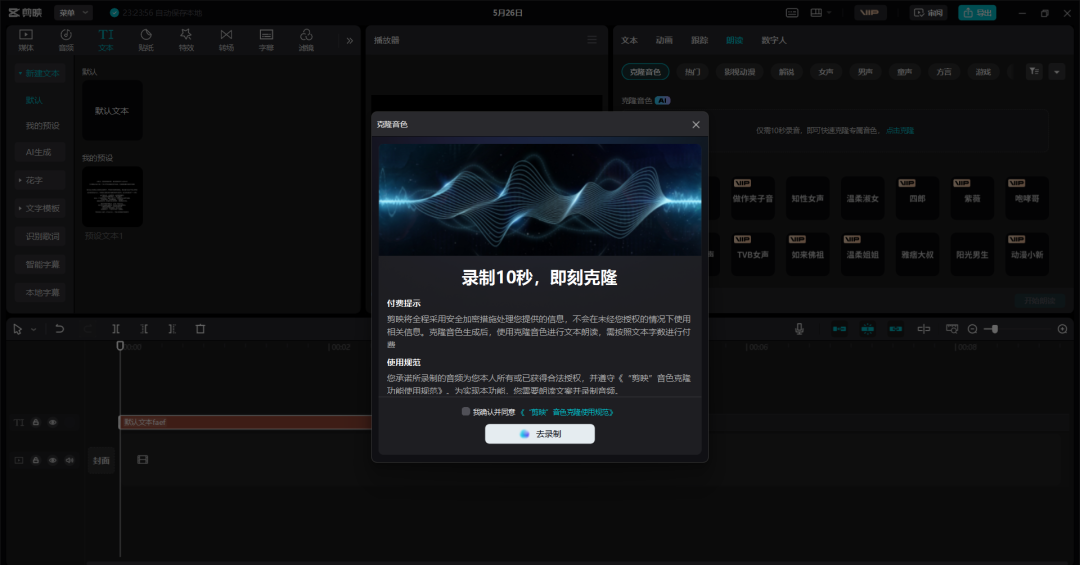Choose the 知性女声 voice card
The height and width of the screenshot is (565, 1080).
click(807, 198)
